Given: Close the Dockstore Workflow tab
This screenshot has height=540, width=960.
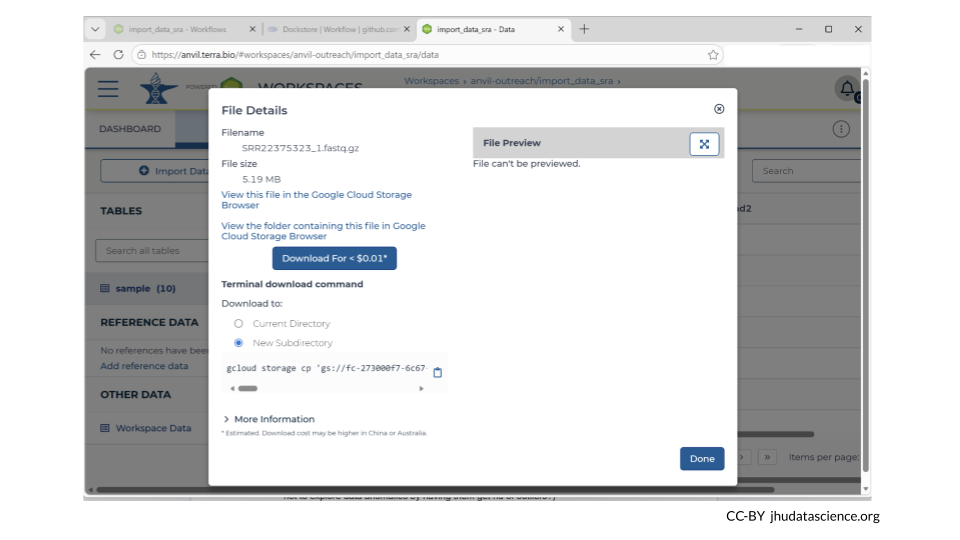Looking at the screenshot, I should click(x=407, y=29).
